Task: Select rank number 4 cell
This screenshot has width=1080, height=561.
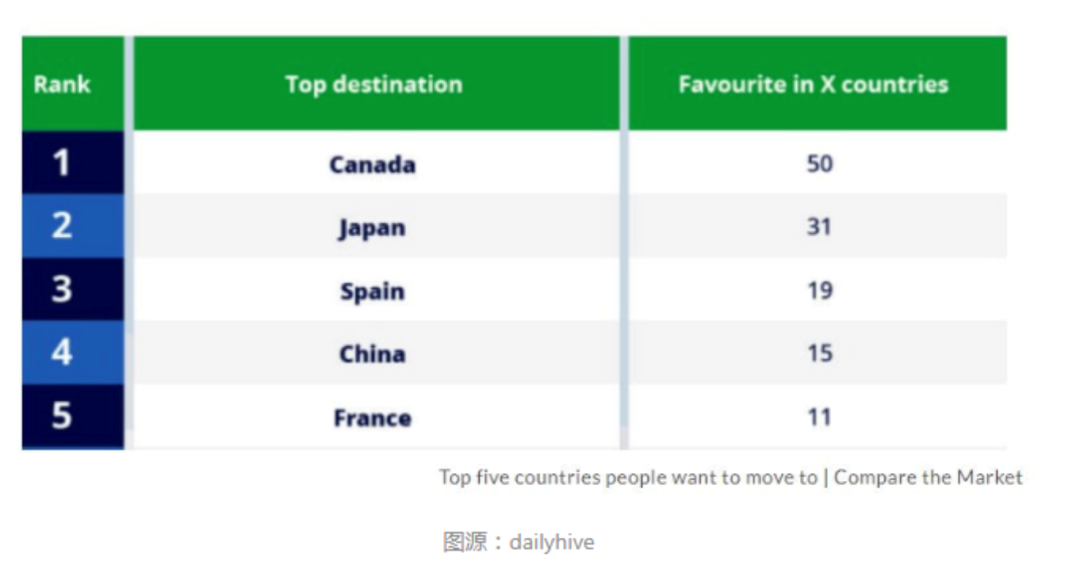Action: (73, 353)
